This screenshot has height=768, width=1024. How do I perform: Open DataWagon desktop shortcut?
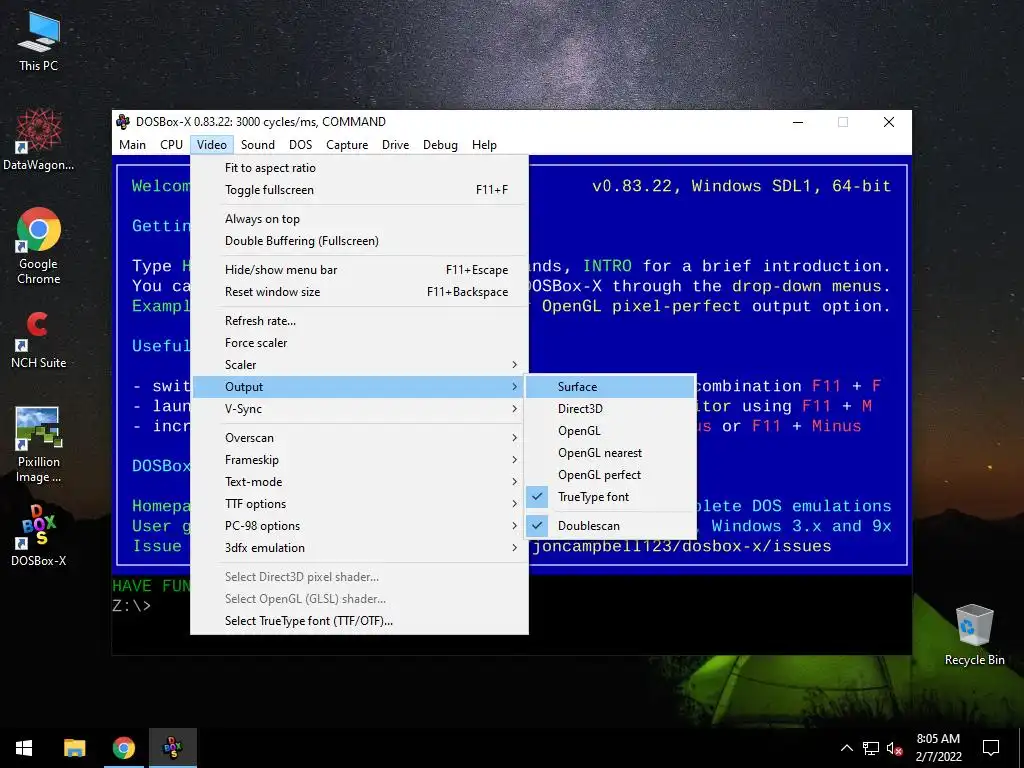point(39,140)
